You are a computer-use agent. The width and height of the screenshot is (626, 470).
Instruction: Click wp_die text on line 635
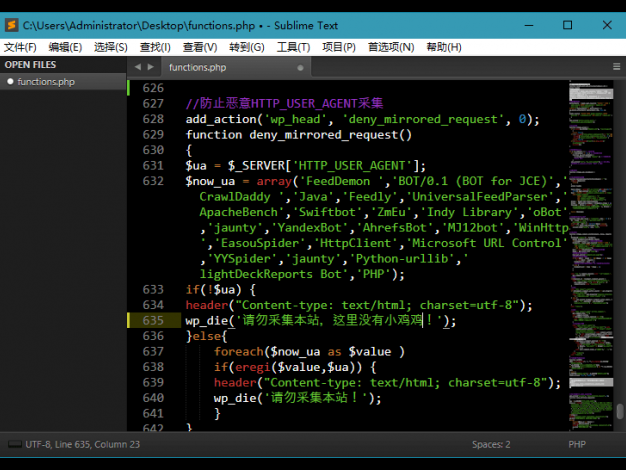tap(206, 321)
